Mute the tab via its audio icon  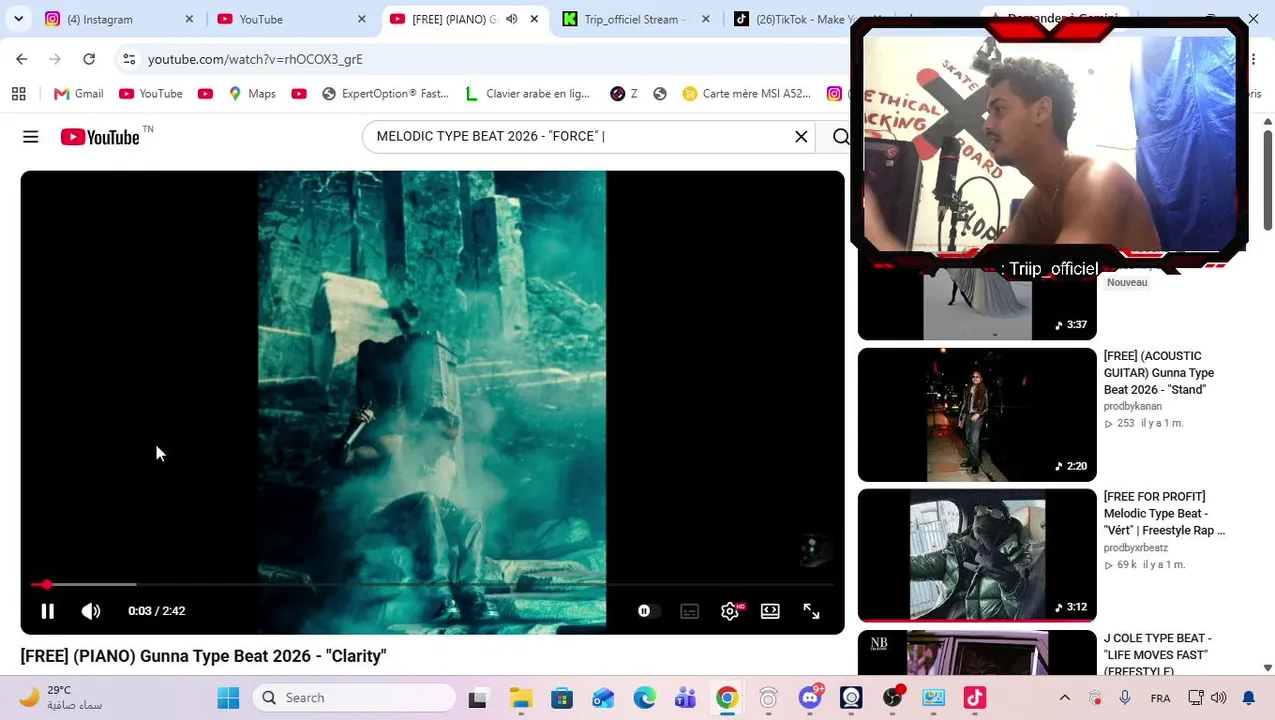pos(512,19)
